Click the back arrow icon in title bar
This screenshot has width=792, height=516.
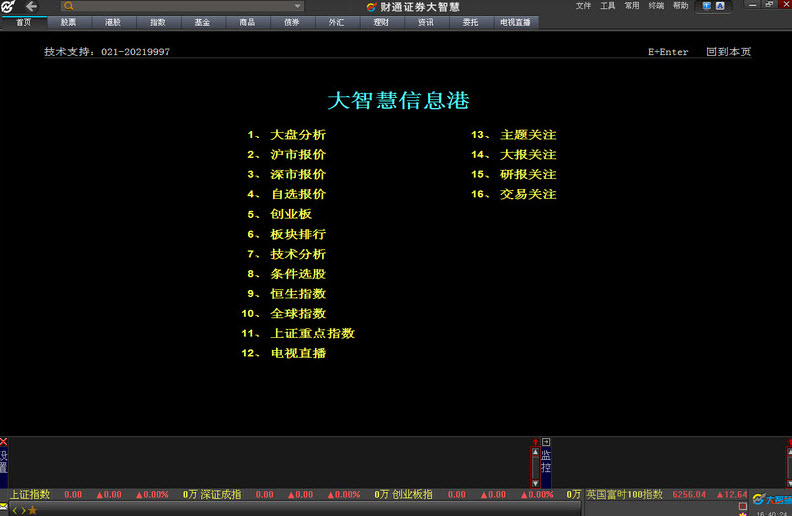click(31, 6)
